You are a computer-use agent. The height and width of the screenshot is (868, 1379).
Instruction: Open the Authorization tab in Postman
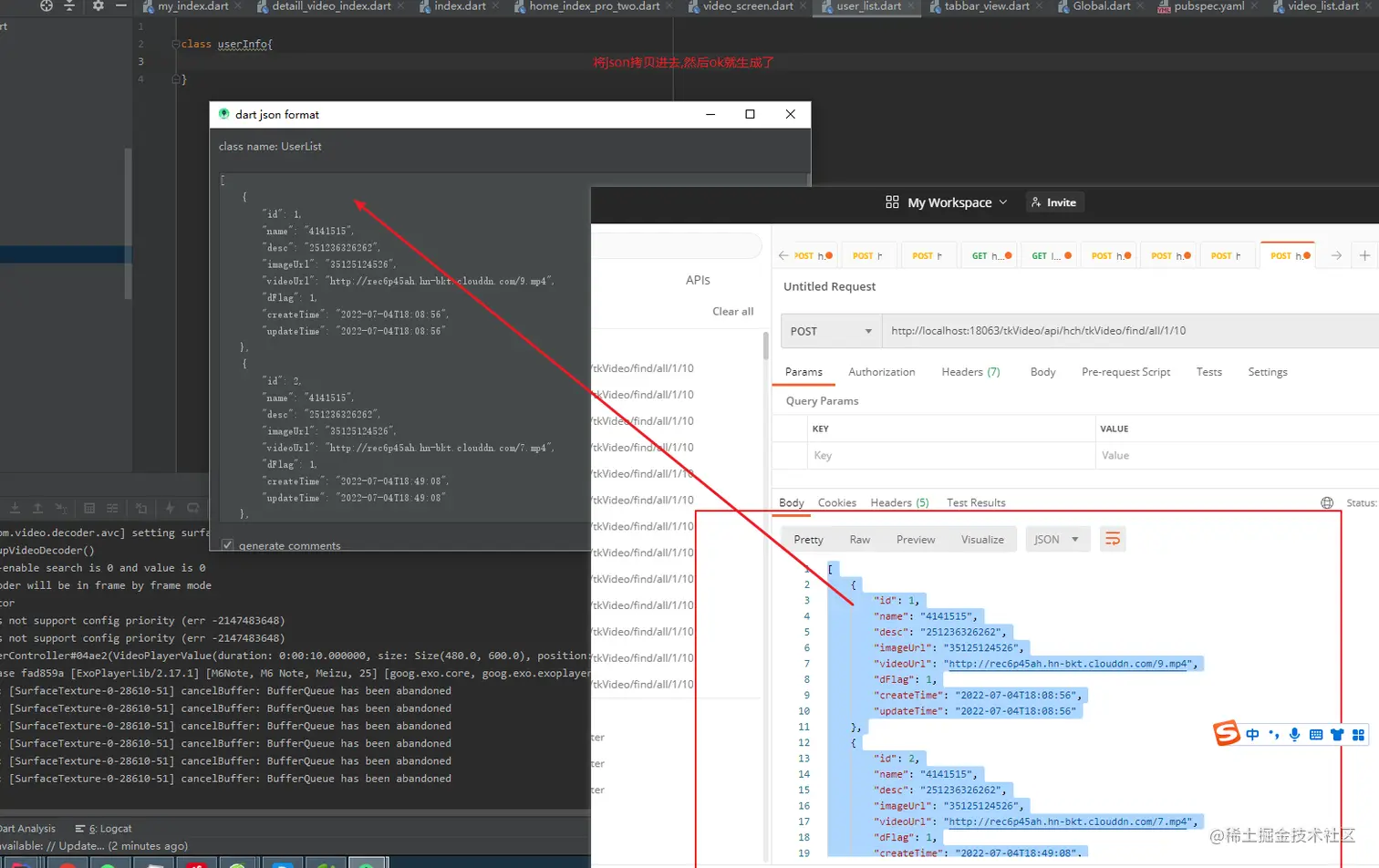pyautogui.click(x=881, y=372)
